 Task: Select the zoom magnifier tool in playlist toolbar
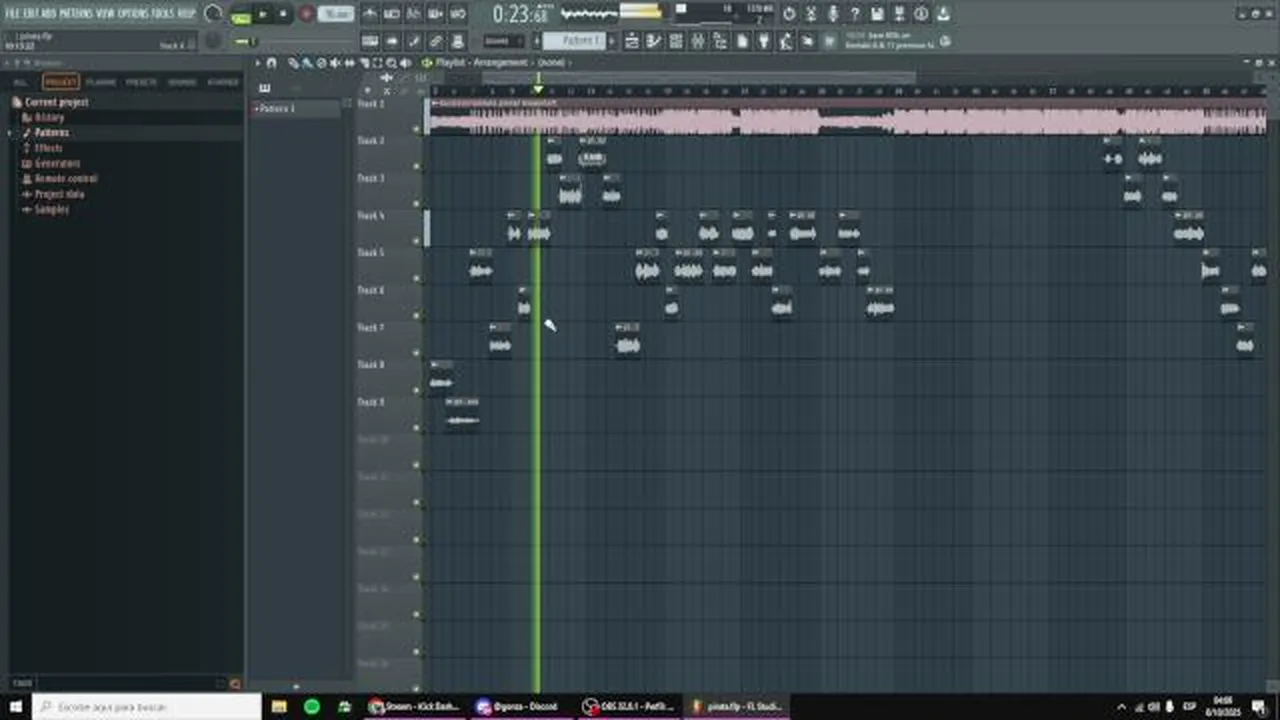tap(391, 62)
